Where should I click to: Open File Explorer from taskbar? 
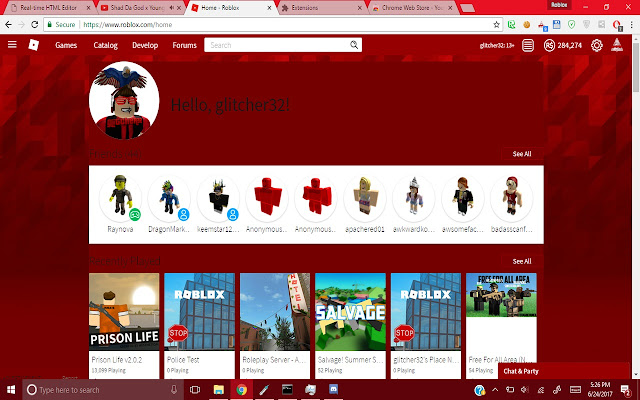point(218,390)
